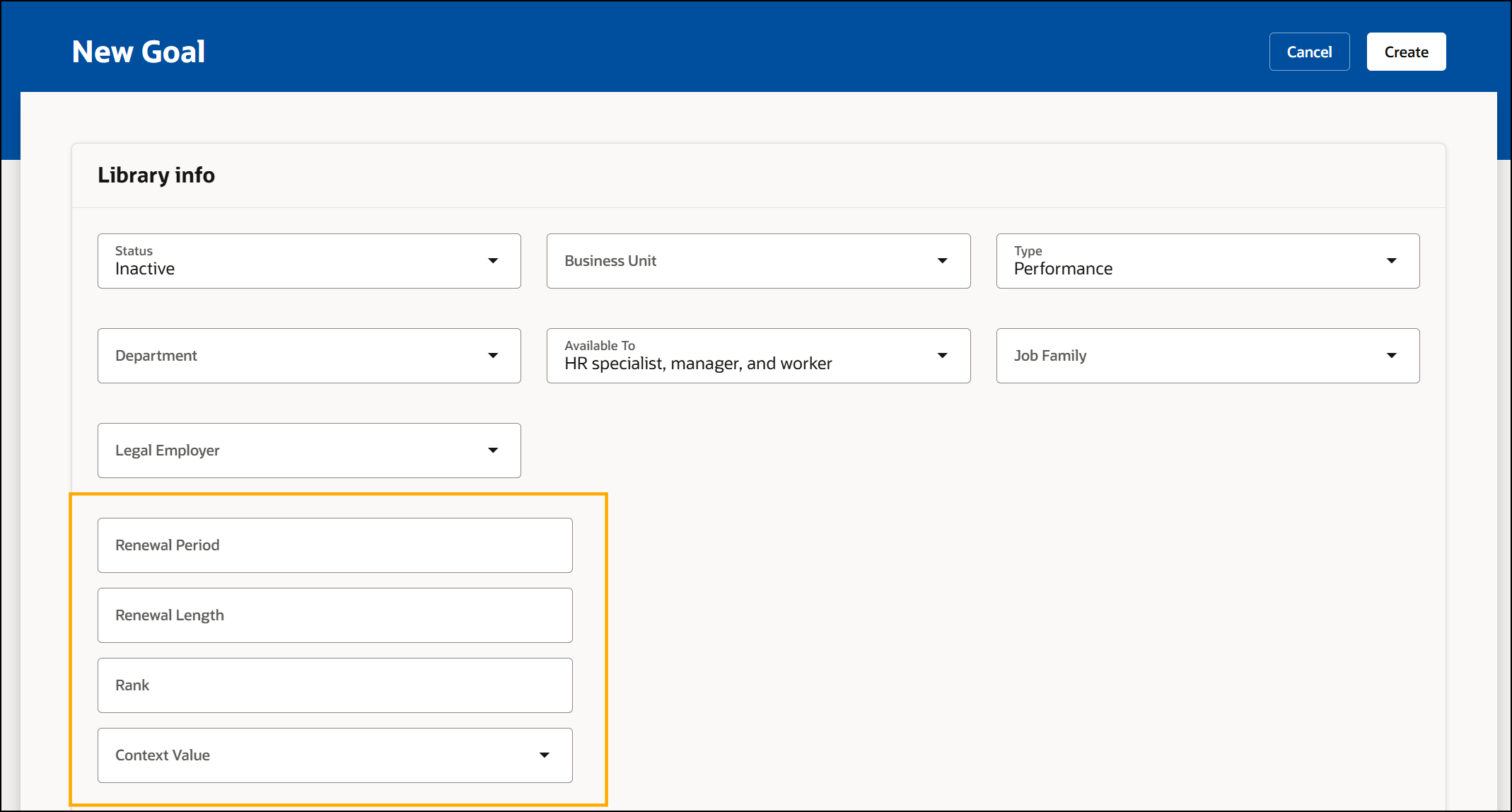The width and height of the screenshot is (1512, 812).
Task: Open the Available To dropdown arrow
Action: pos(942,356)
